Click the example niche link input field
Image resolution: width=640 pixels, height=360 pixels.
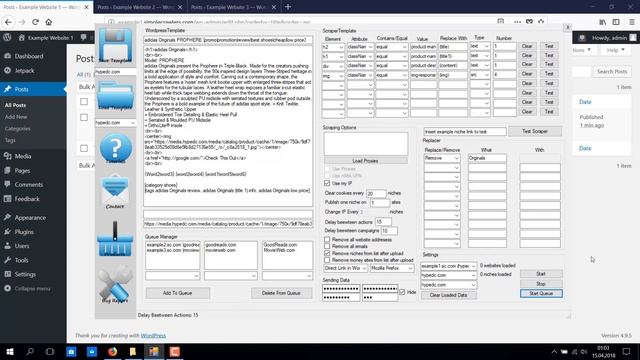[465, 132]
